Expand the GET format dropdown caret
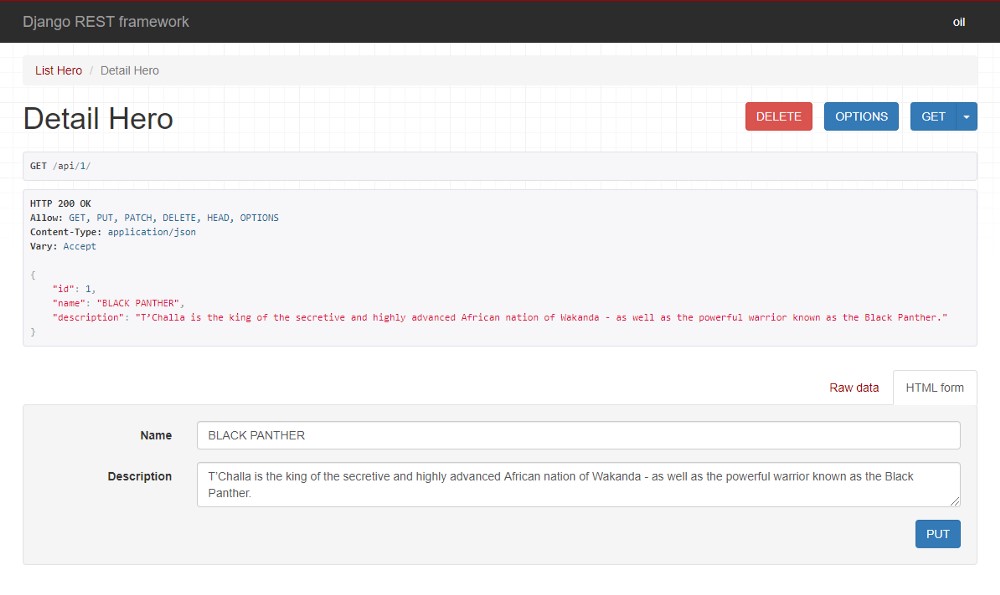1000x595 pixels. click(967, 117)
